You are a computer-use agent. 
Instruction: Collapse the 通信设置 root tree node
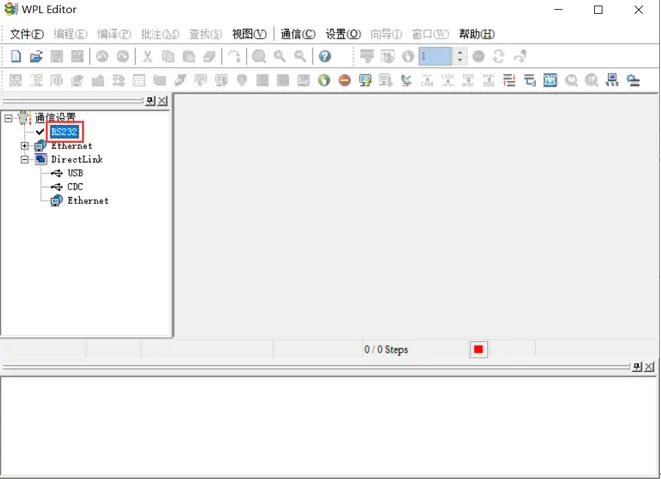point(8,118)
